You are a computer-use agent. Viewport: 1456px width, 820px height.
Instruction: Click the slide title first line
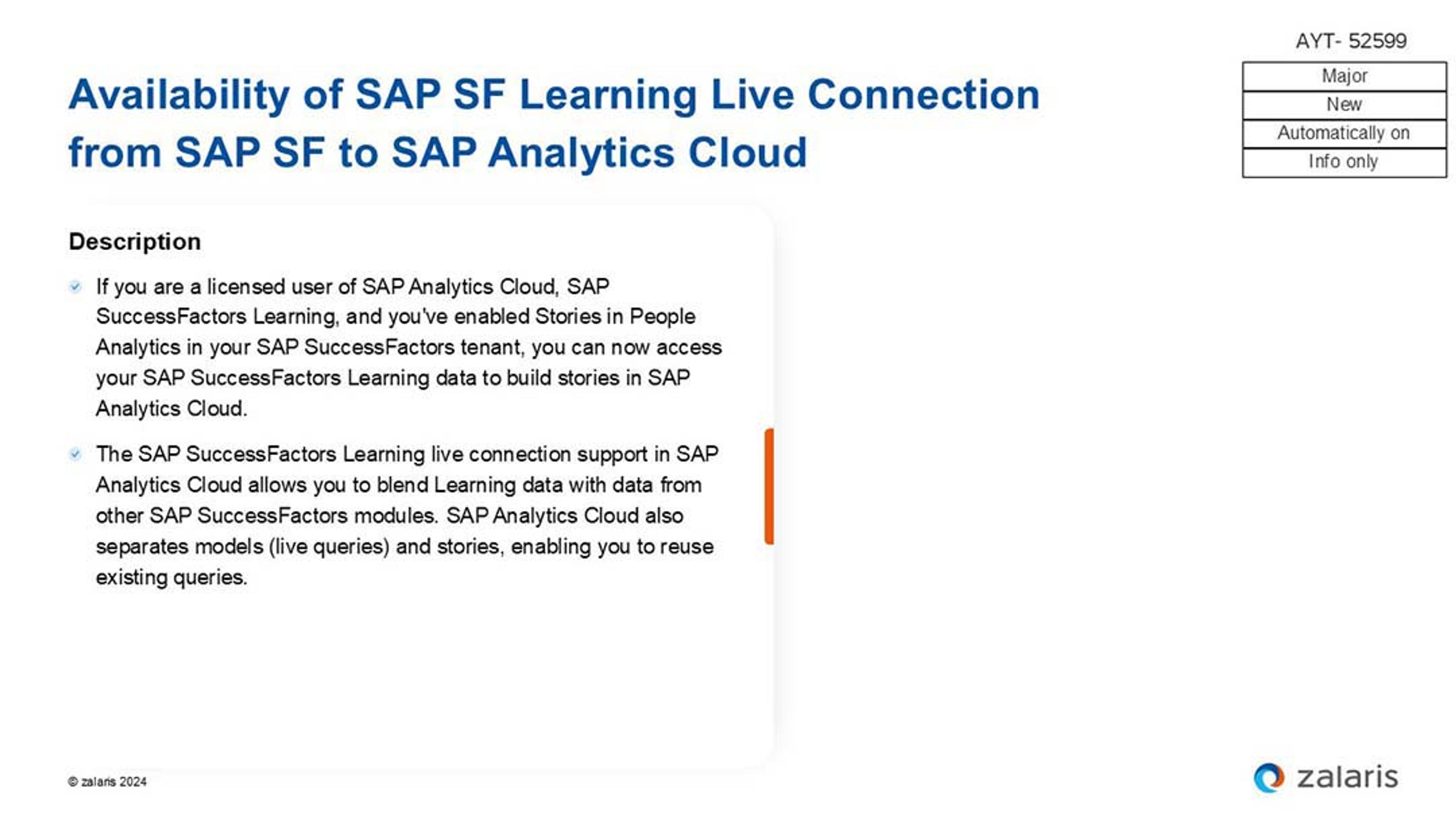pos(554,94)
